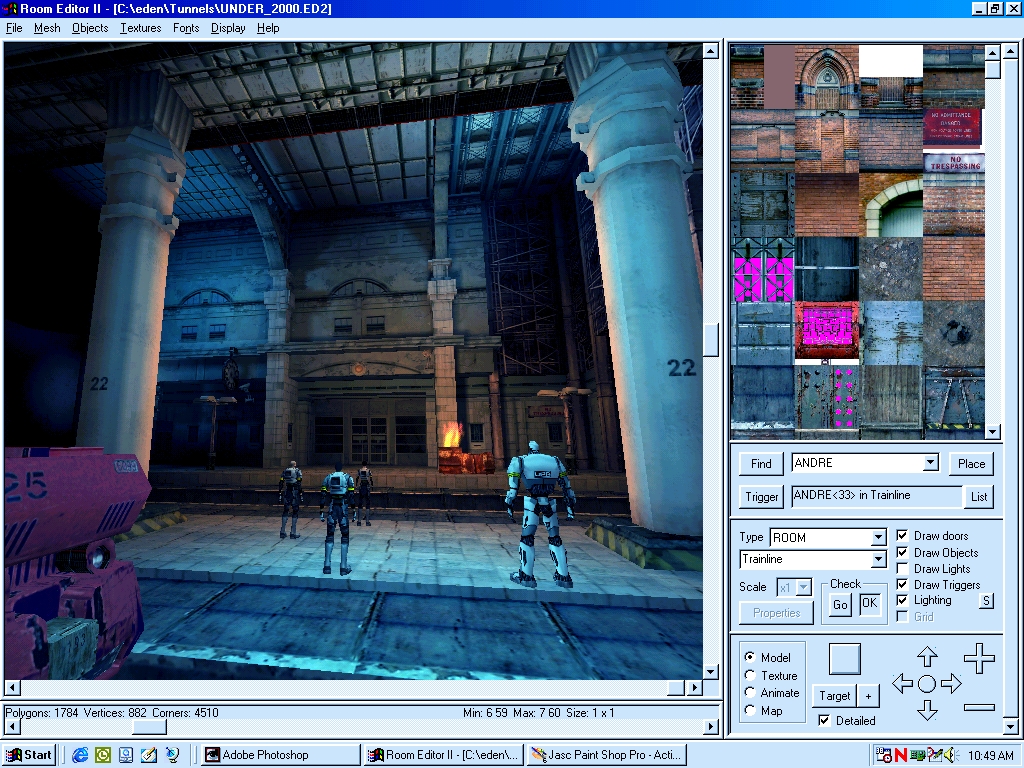Click the 3D viewport's scroll-right arrow

pos(695,688)
